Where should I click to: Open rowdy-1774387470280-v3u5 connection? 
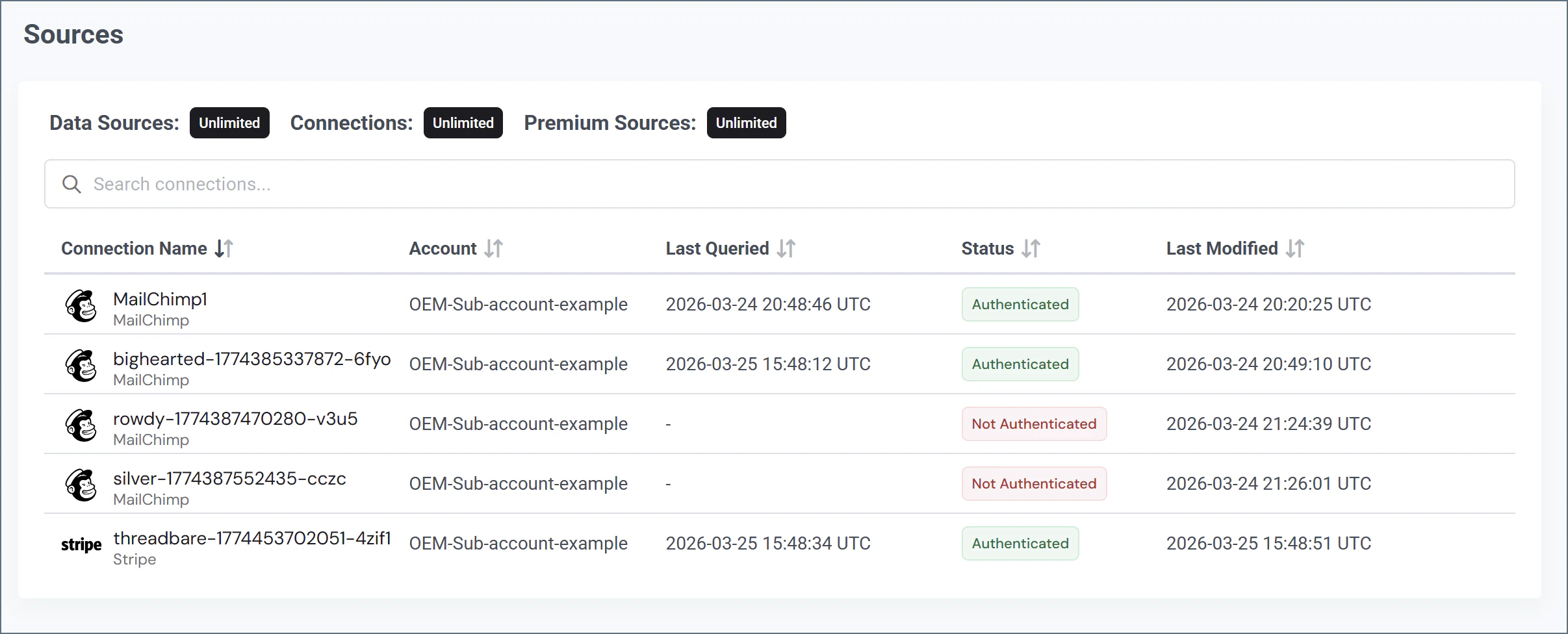click(x=235, y=418)
